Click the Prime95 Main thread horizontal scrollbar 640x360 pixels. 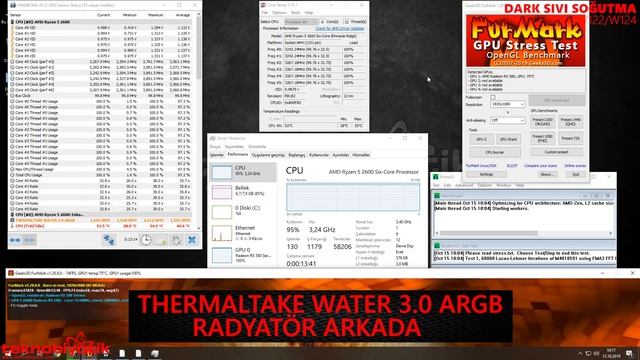tap(524, 233)
